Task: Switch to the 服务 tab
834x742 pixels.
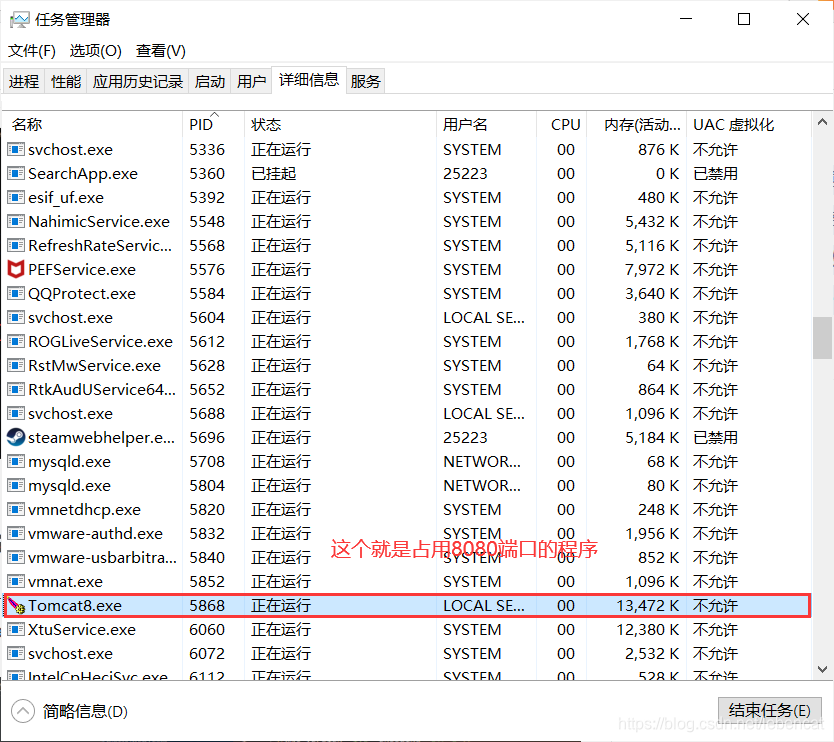Action: coord(365,81)
